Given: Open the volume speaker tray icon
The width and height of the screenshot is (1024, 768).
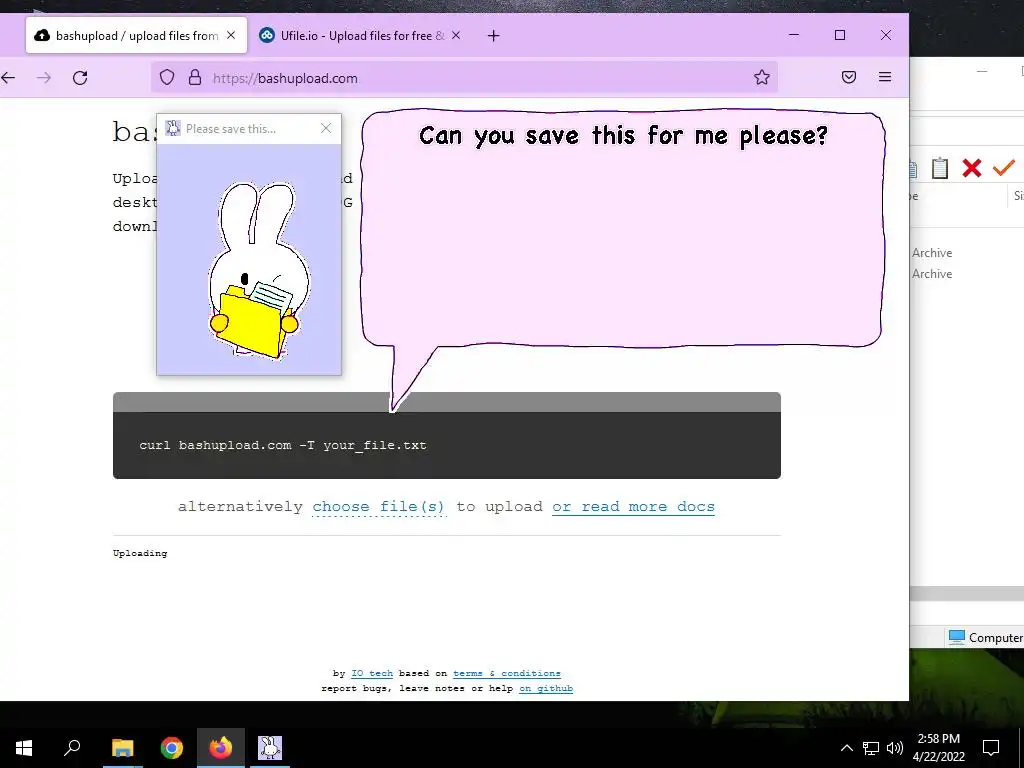Looking at the screenshot, I should [x=895, y=748].
